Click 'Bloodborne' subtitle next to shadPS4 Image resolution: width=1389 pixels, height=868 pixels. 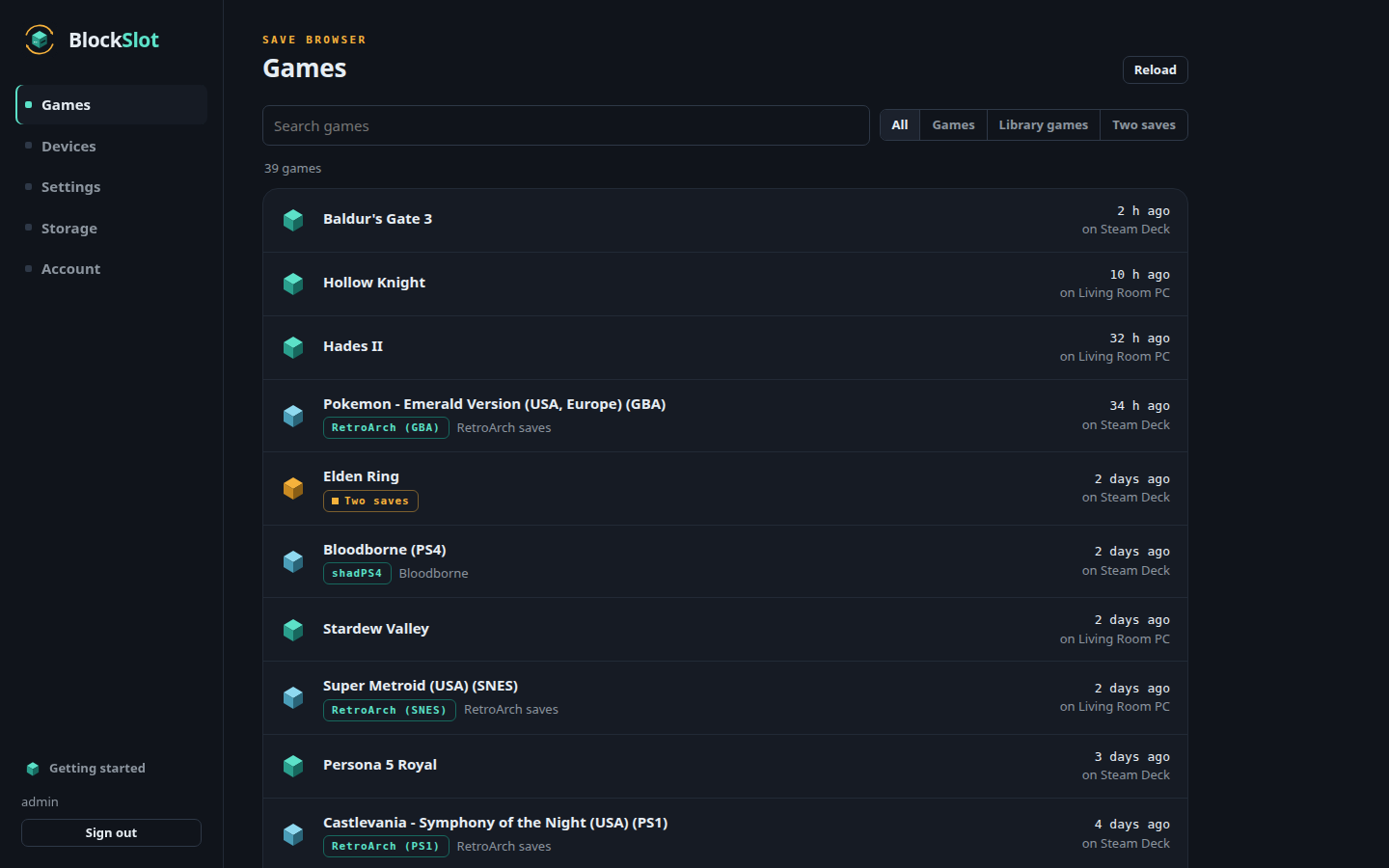click(433, 574)
